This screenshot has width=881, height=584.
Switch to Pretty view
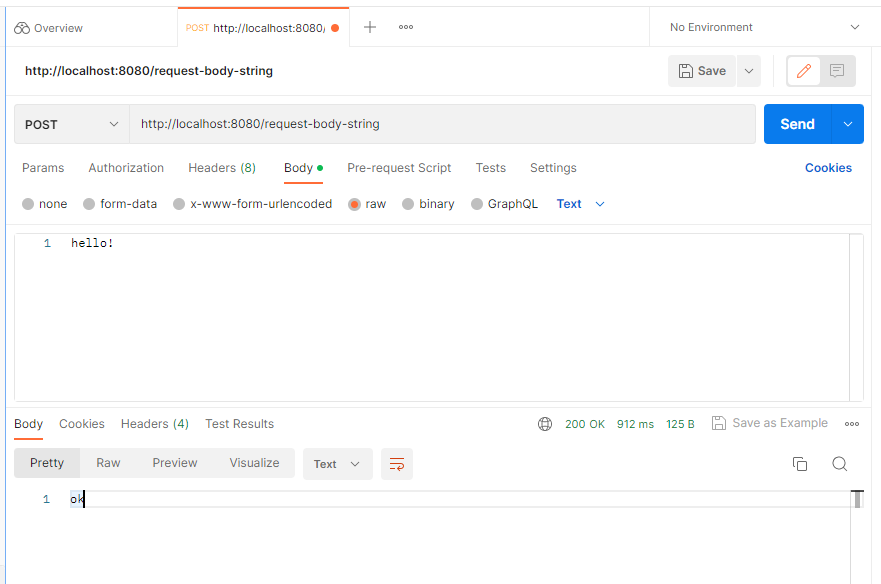(47, 463)
